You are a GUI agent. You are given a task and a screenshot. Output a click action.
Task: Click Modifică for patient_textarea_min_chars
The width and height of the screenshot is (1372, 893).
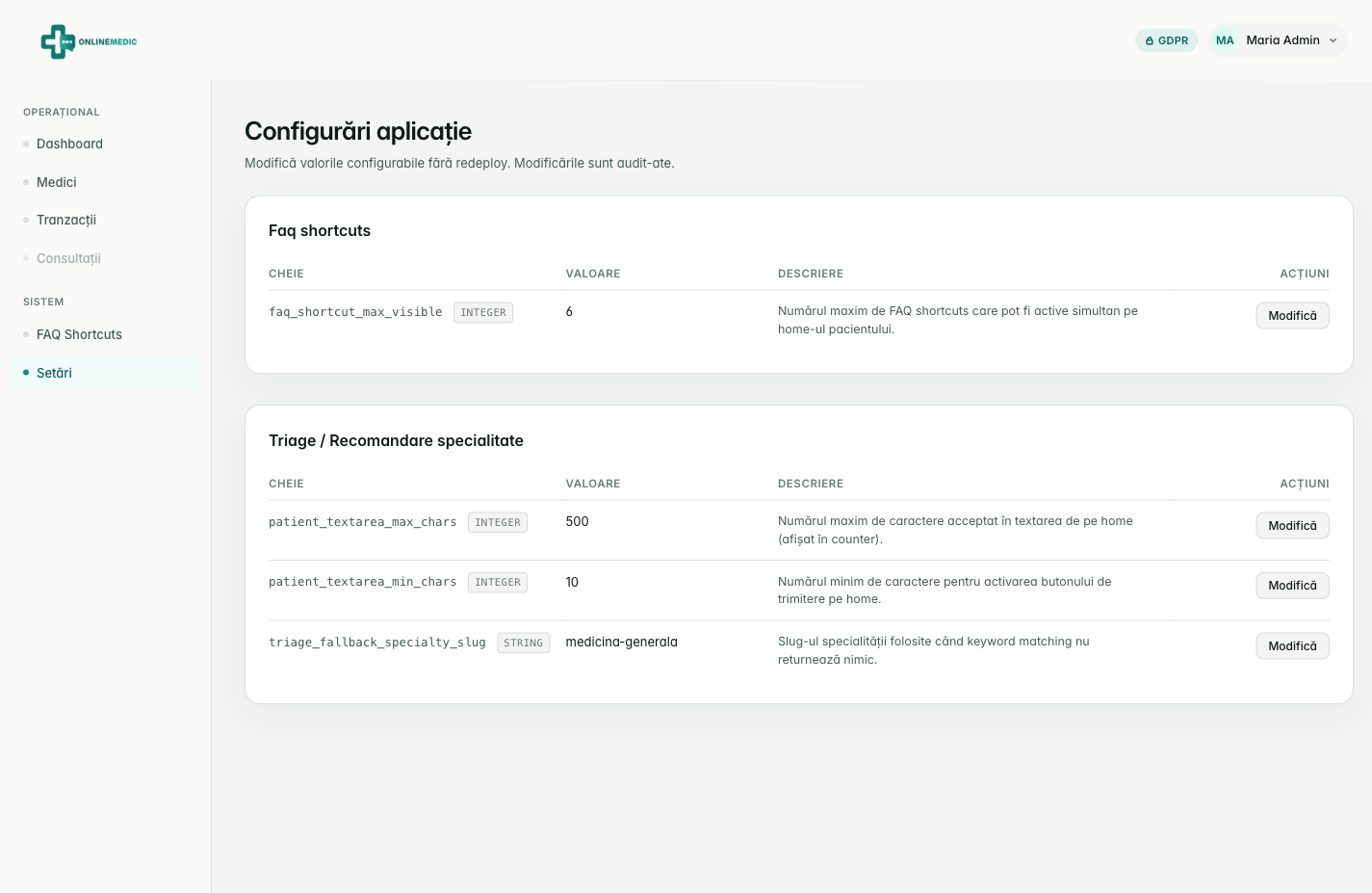point(1292,586)
